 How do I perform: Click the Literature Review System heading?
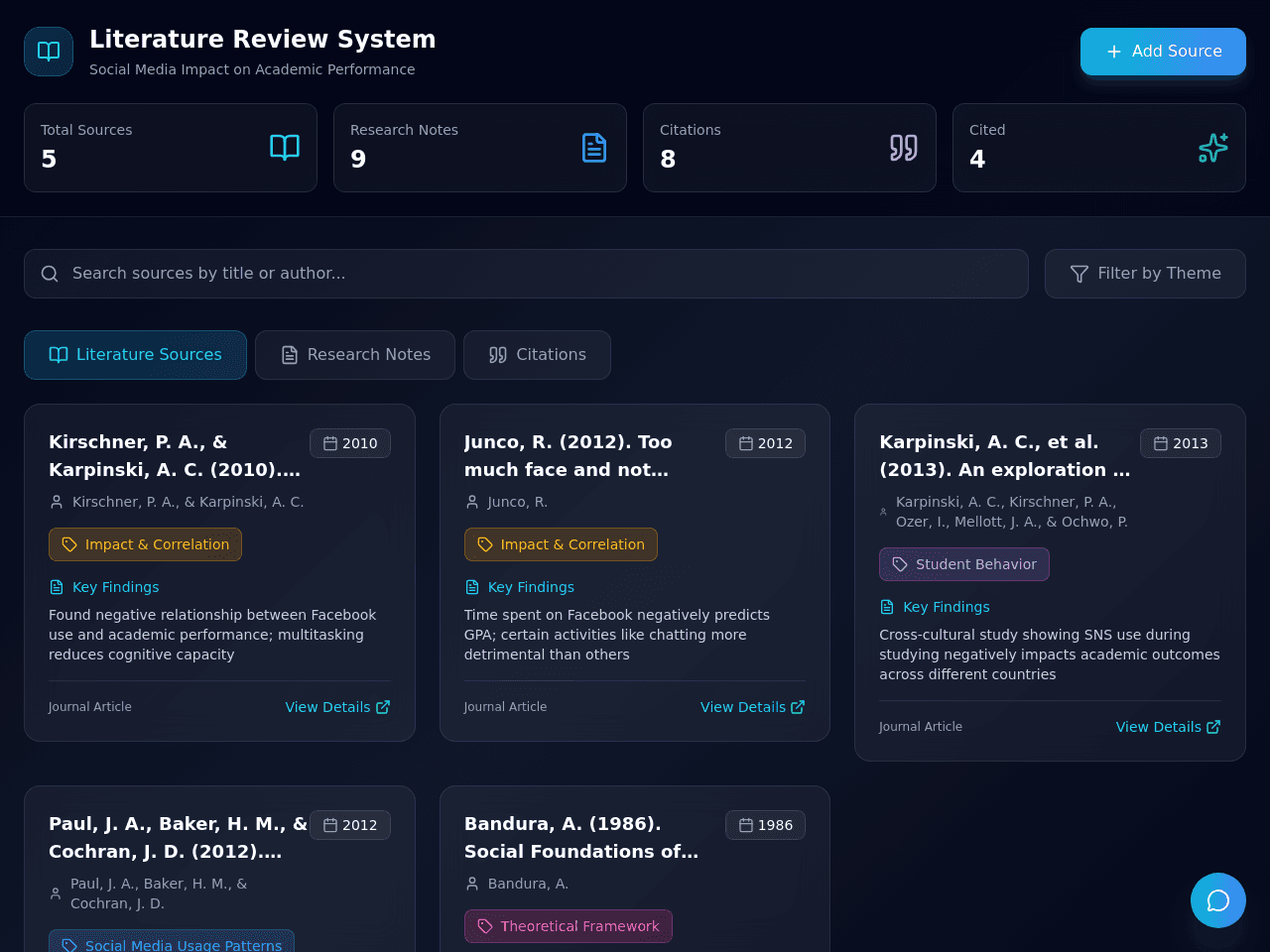click(x=263, y=40)
